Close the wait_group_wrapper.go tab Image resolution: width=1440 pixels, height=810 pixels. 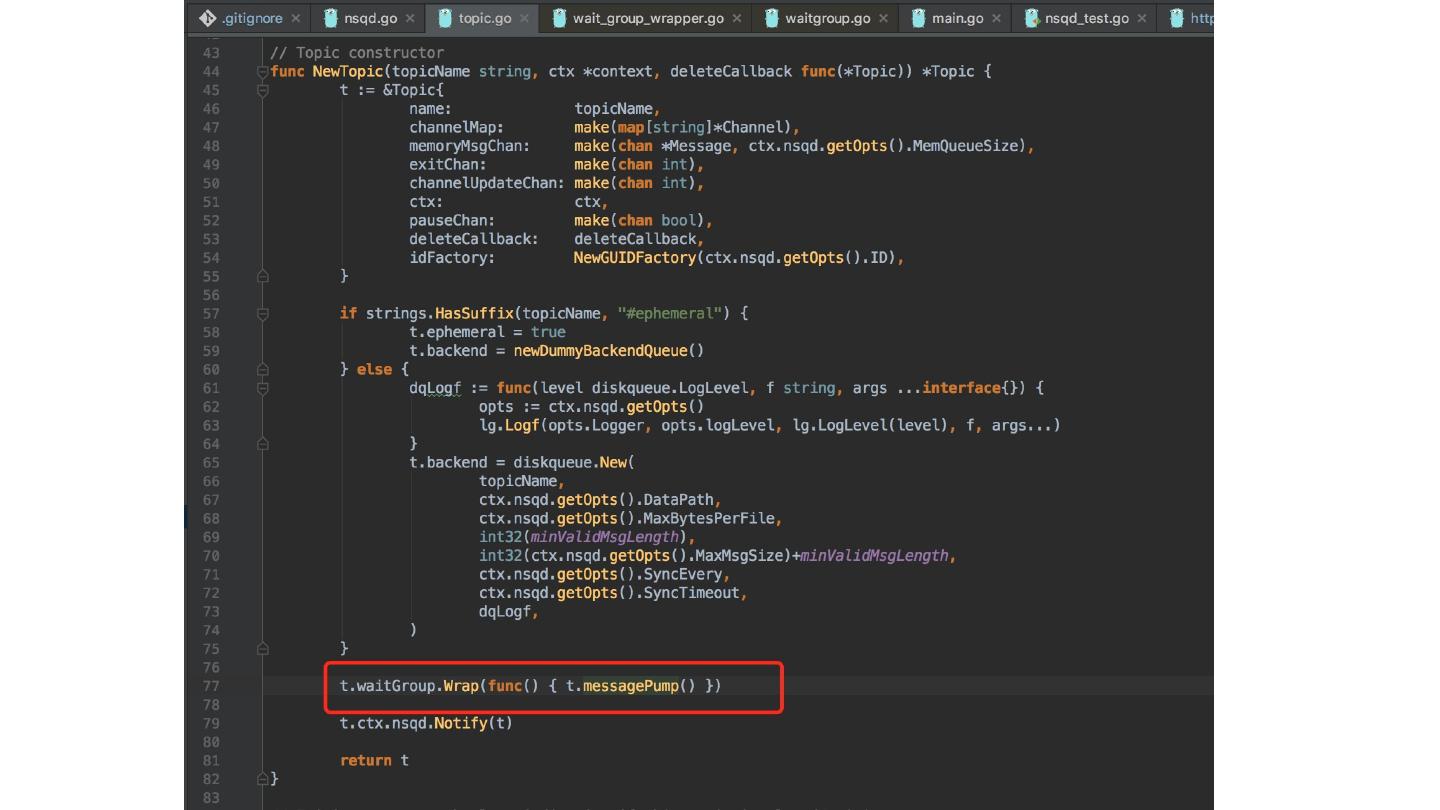point(737,18)
